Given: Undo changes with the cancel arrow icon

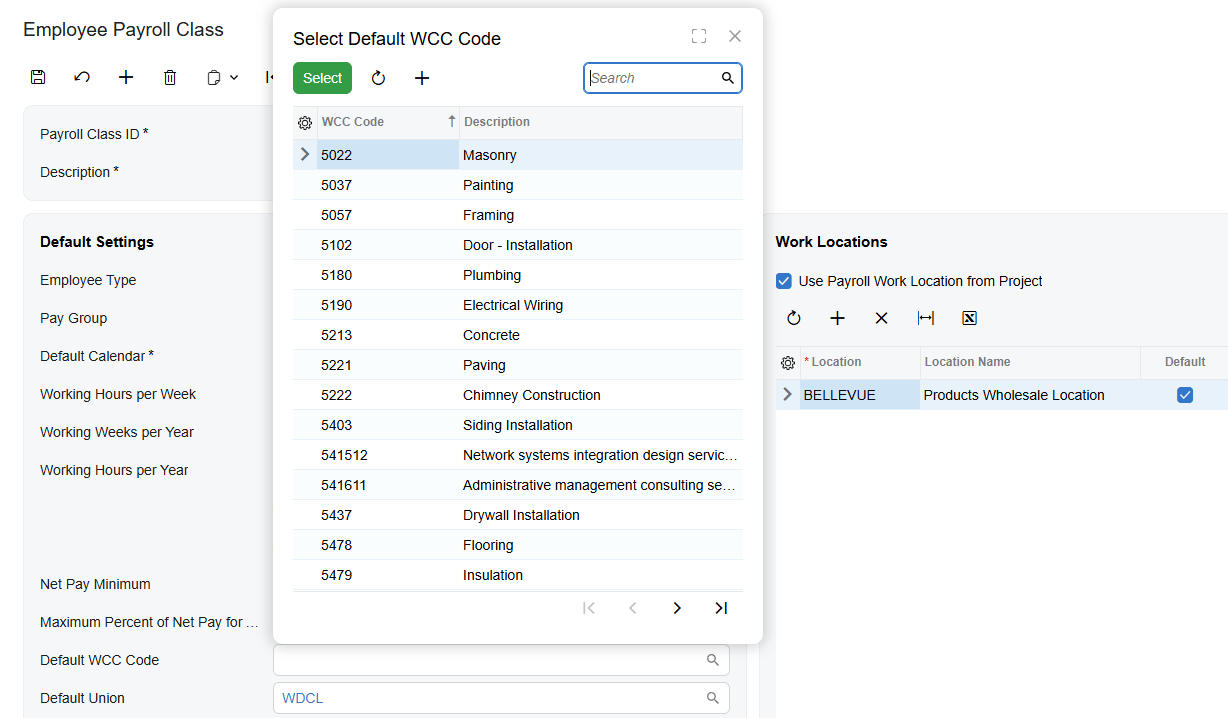Looking at the screenshot, I should (x=82, y=77).
